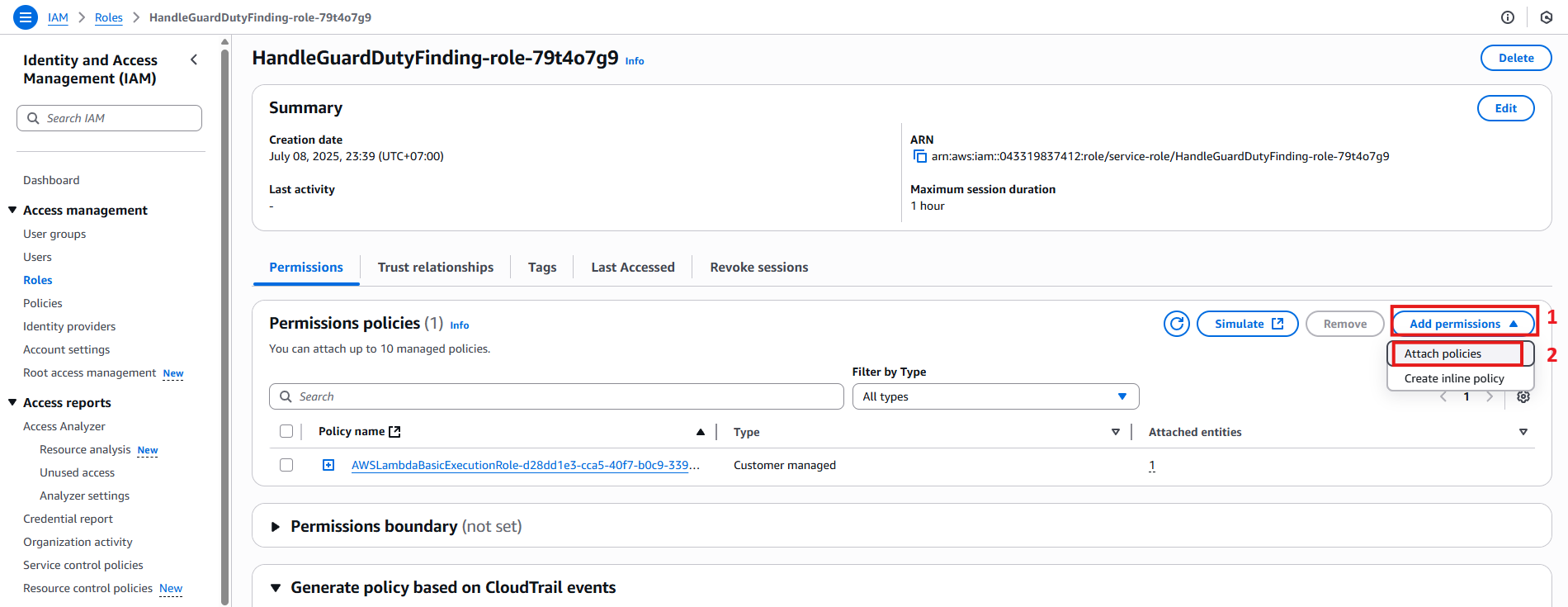The height and width of the screenshot is (607, 1568).
Task: Sort by Policy name ascending arrow
Action: click(x=701, y=432)
